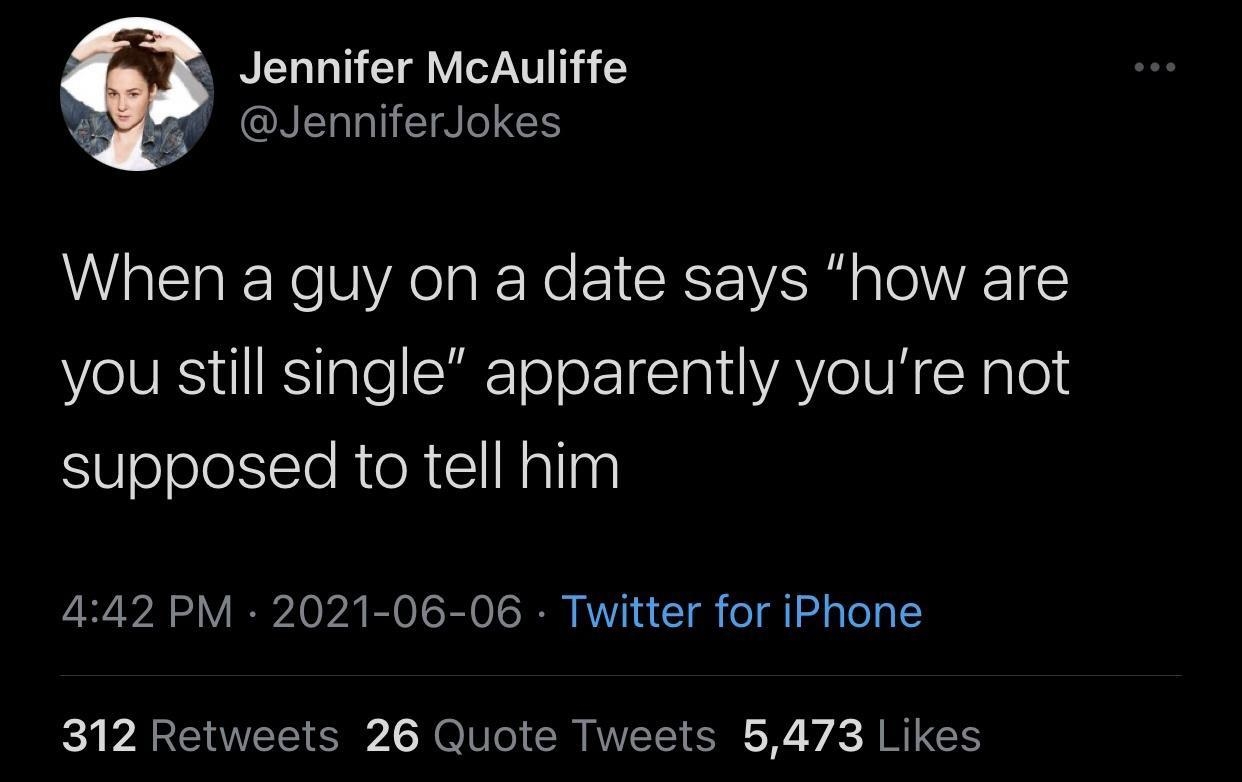Screen dimensions: 1242x782
Task: Open the @JenniferJokes profile handle
Action: 398,122
